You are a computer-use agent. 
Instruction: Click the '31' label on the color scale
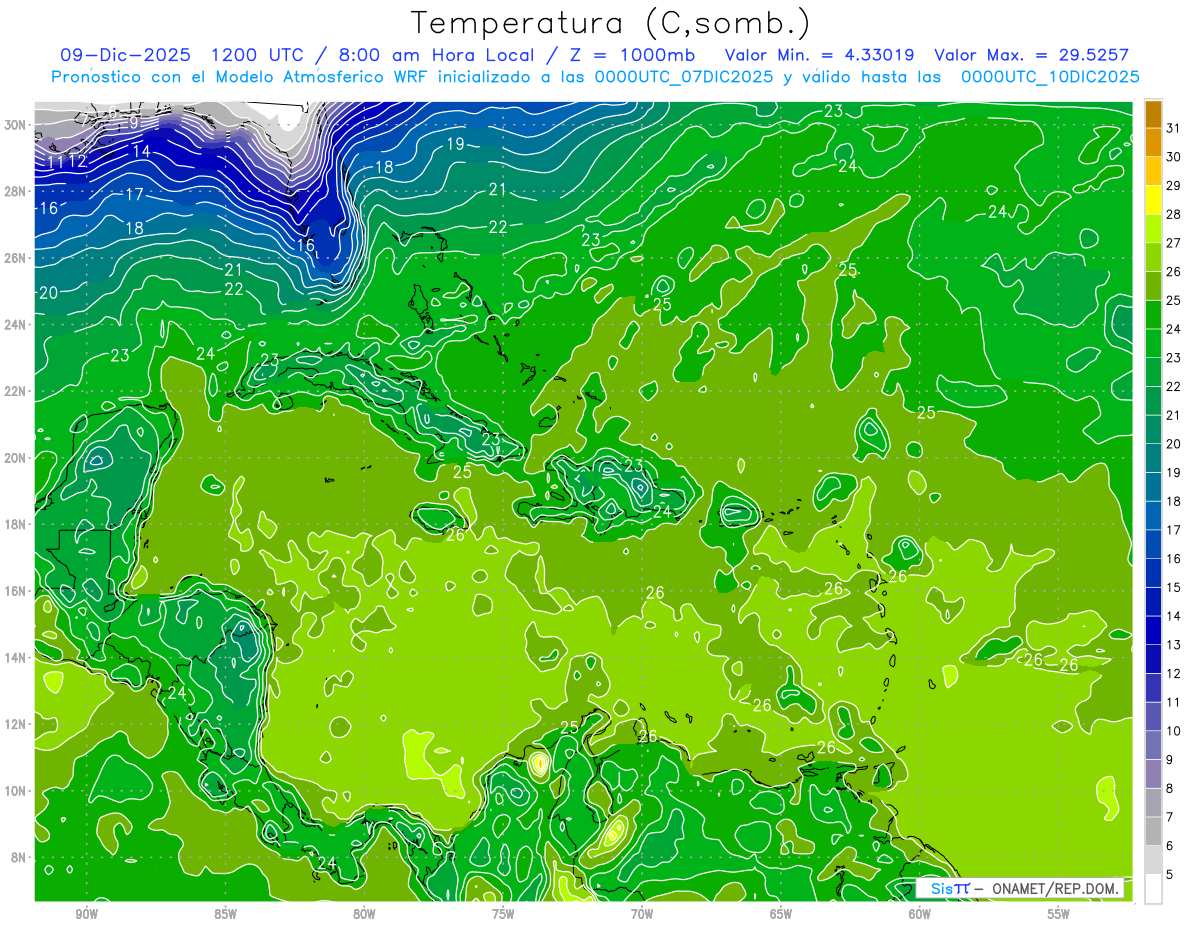coord(1173,128)
